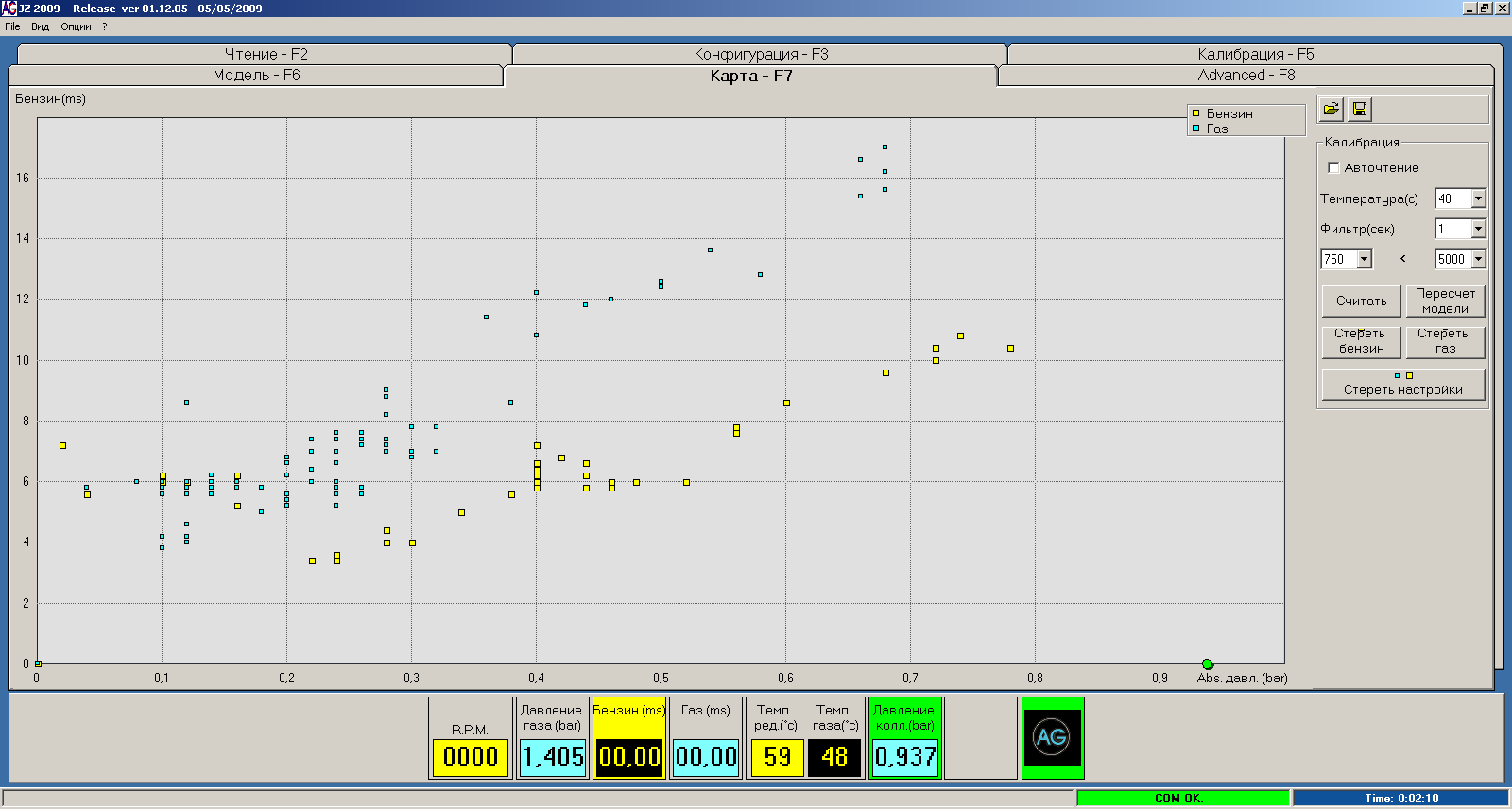This screenshot has height=809, width=1512.
Task: Click the Стереть газ button
Action: pyautogui.click(x=1445, y=341)
